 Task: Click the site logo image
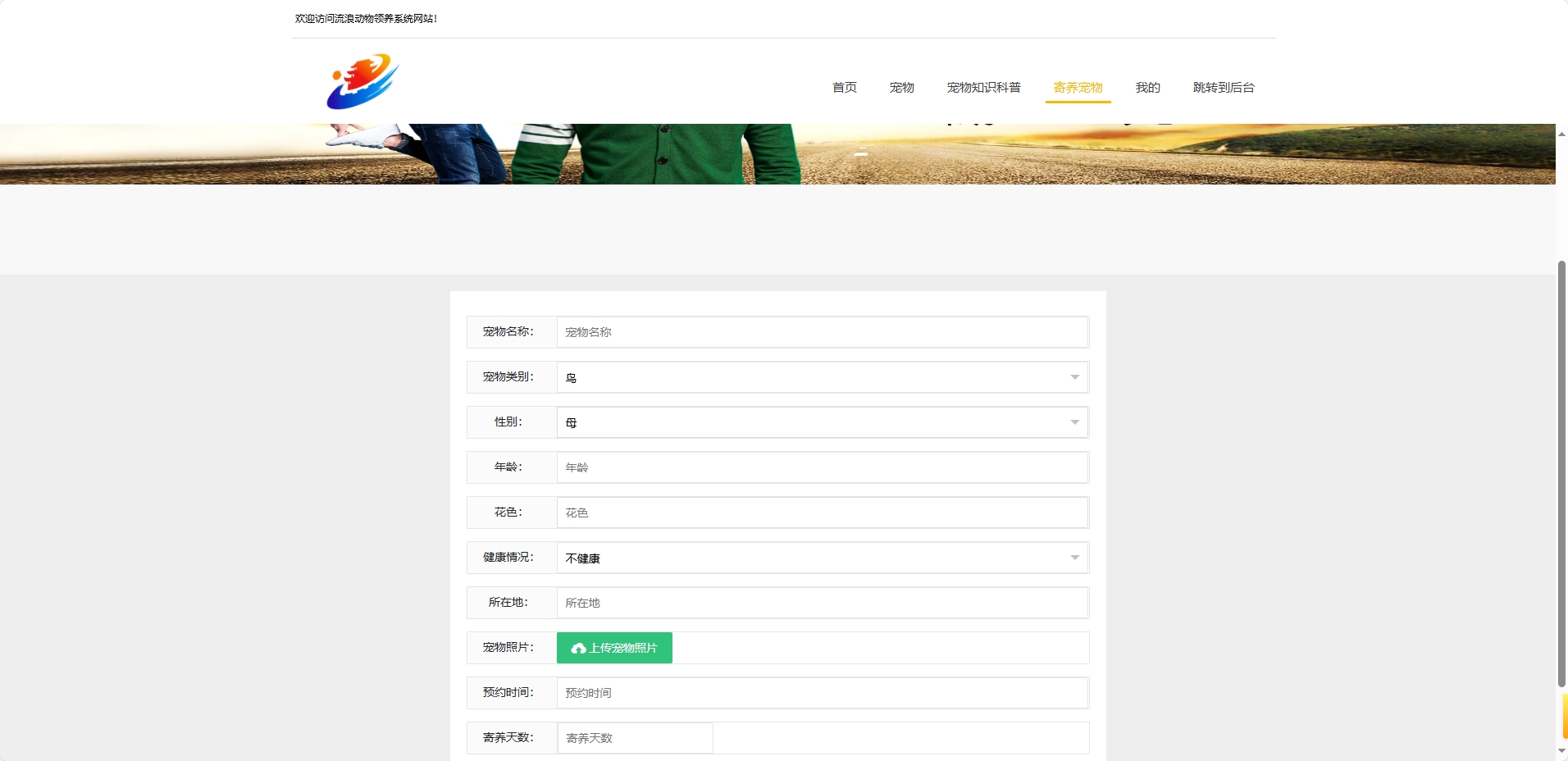pos(362,80)
